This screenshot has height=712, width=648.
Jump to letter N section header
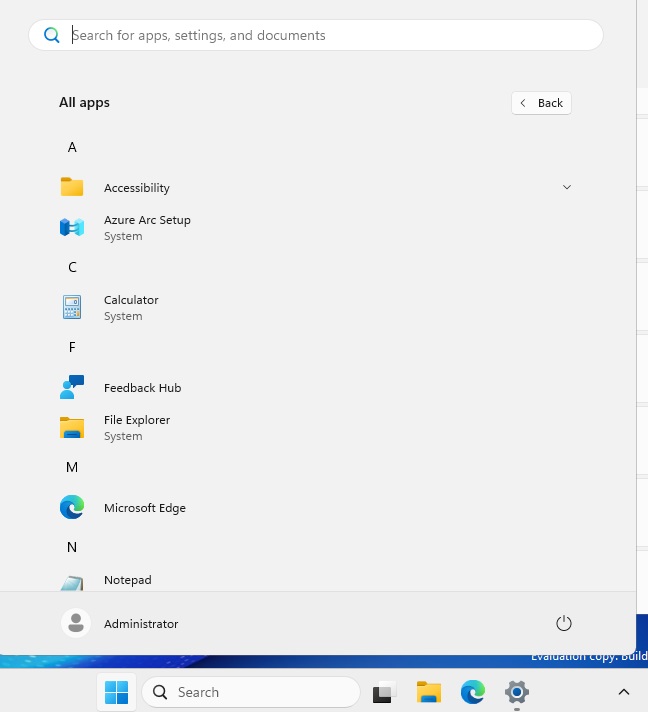coord(72,547)
